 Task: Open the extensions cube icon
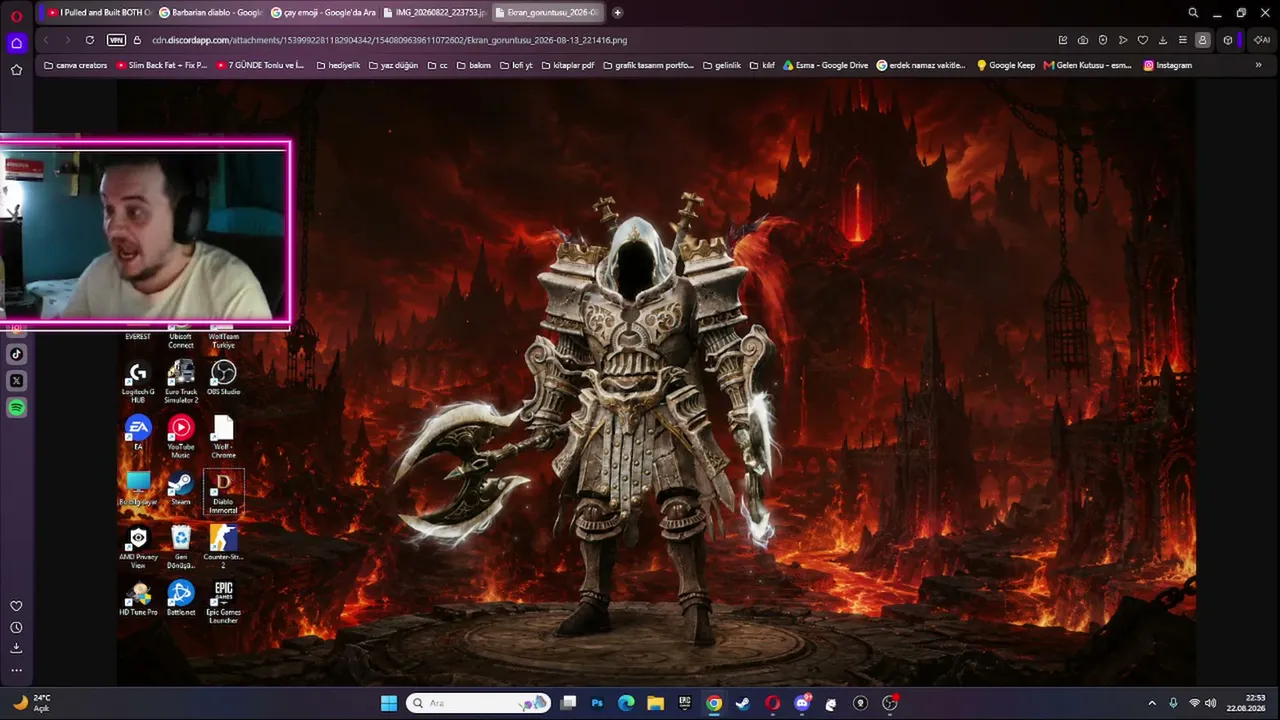point(1228,40)
